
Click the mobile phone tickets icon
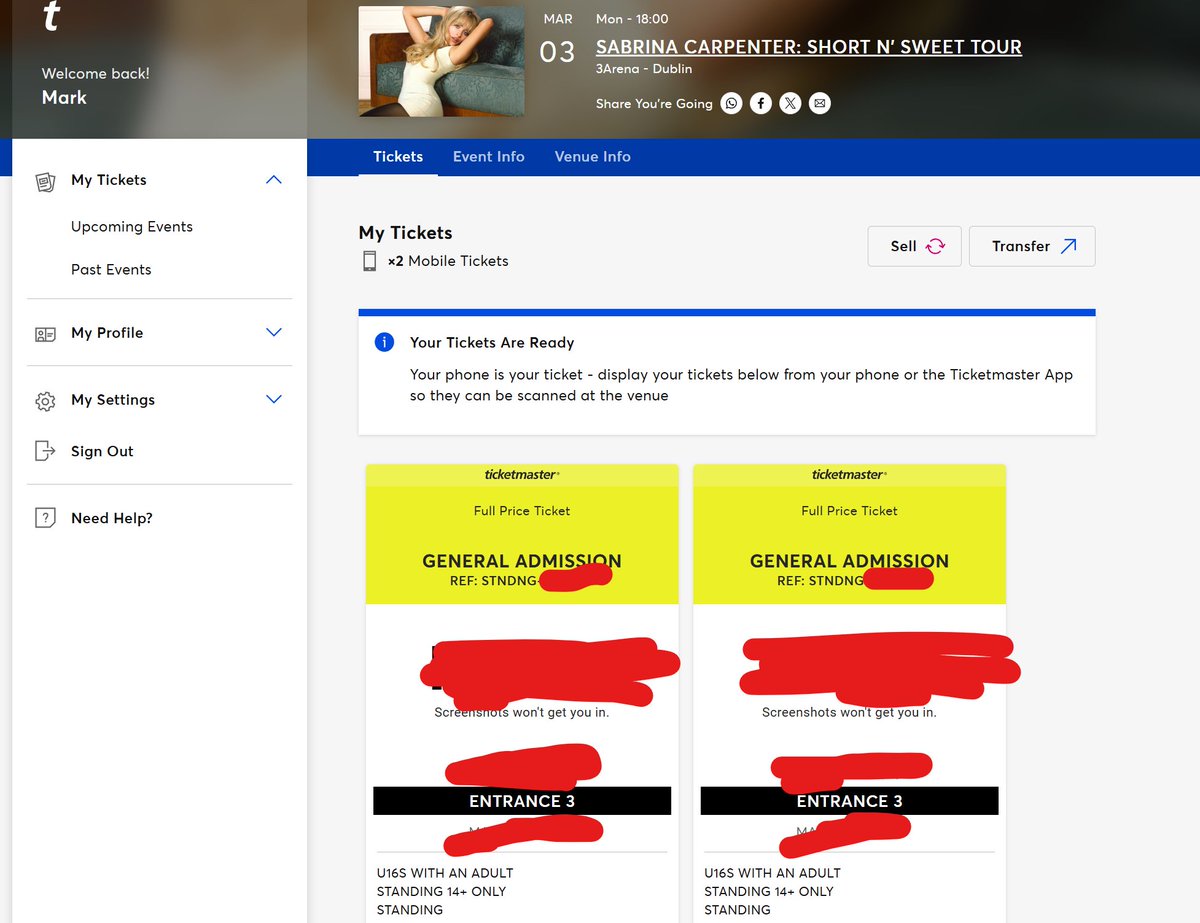(x=369, y=261)
